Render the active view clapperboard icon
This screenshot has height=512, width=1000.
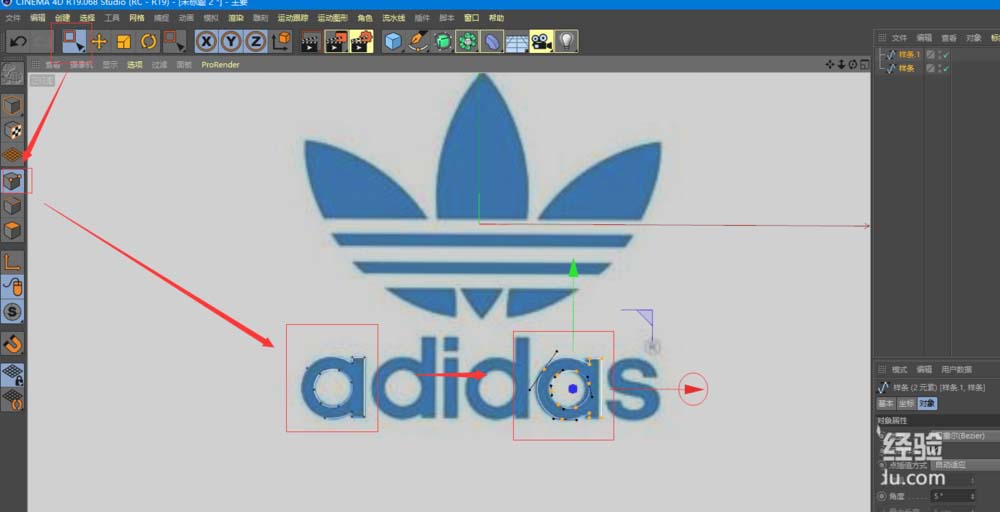pyautogui.click(x=311, y=42)
